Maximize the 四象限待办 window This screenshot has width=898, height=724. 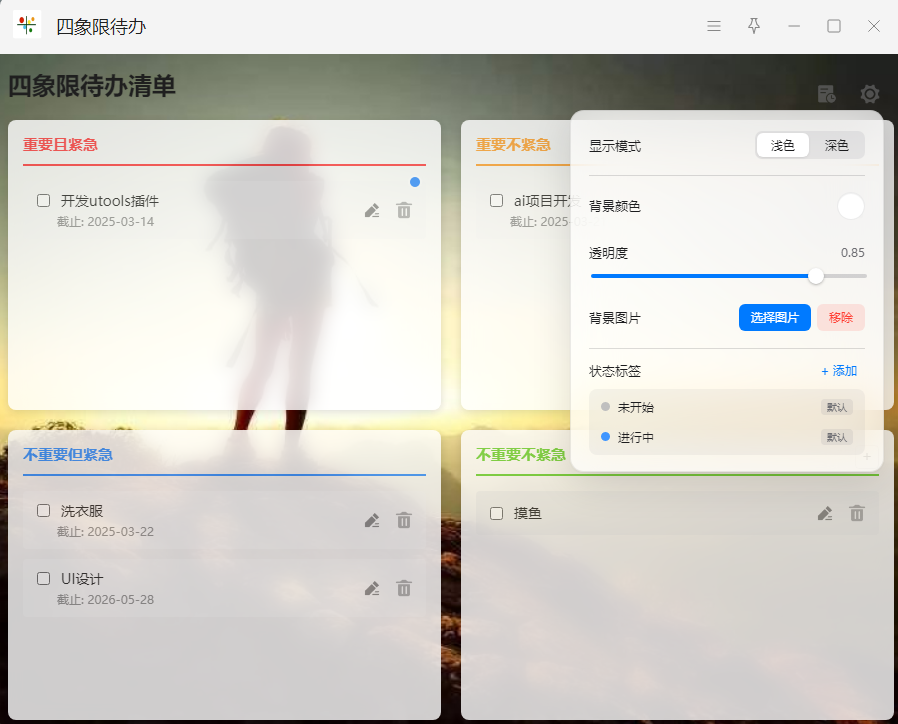834,26
